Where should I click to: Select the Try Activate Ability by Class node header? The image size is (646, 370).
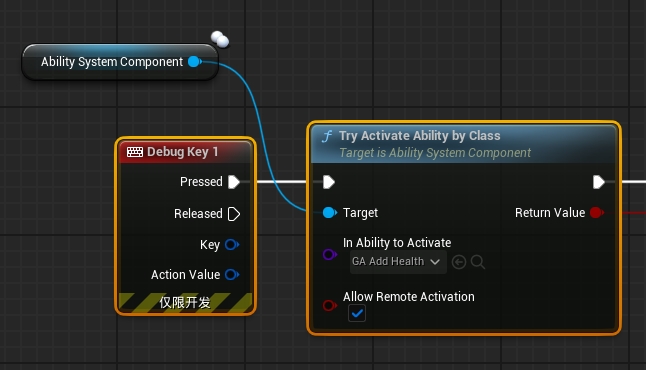(x=464, y=144)
